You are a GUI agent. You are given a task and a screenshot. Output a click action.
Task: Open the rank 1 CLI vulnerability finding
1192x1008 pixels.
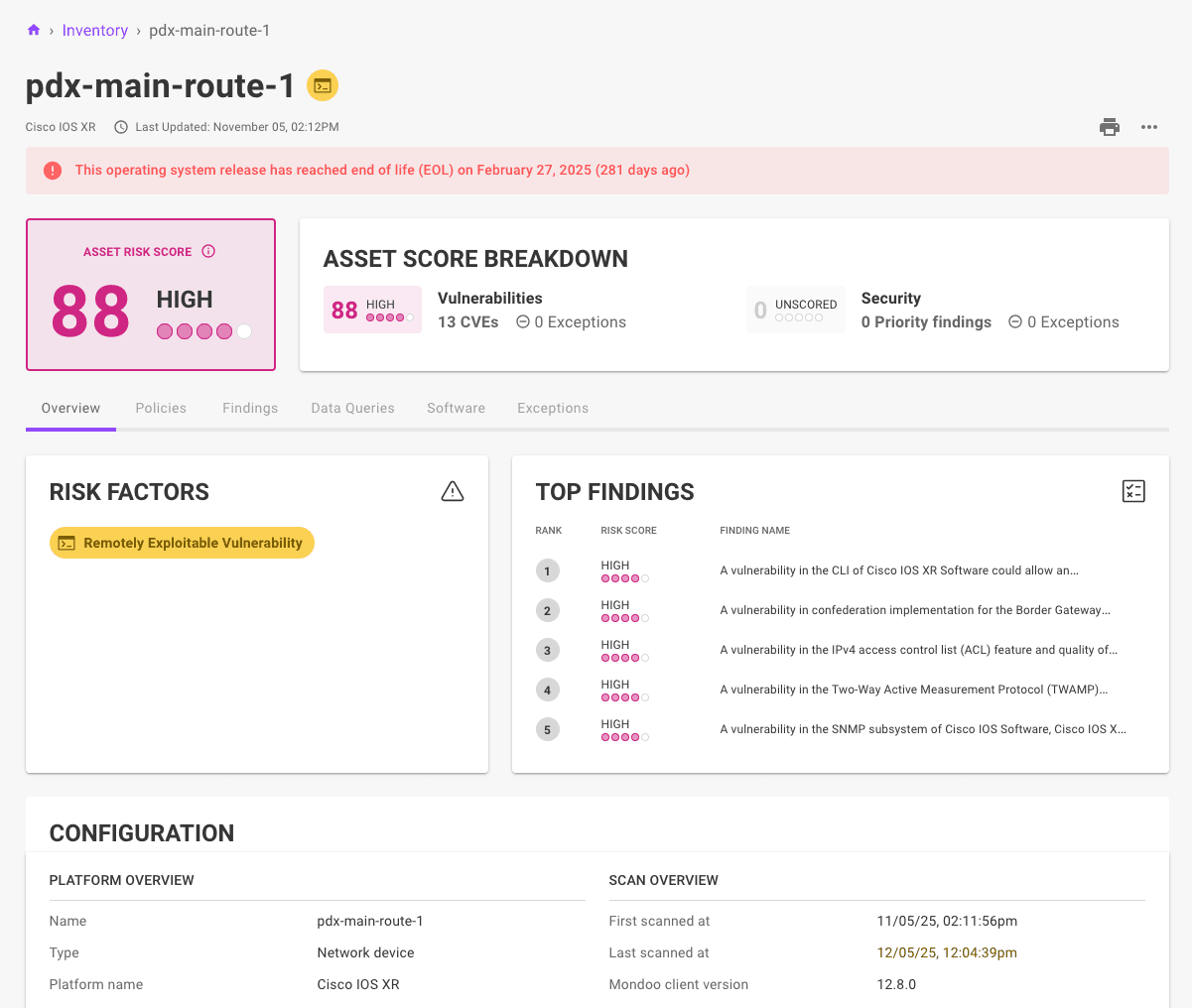[898, 570]
